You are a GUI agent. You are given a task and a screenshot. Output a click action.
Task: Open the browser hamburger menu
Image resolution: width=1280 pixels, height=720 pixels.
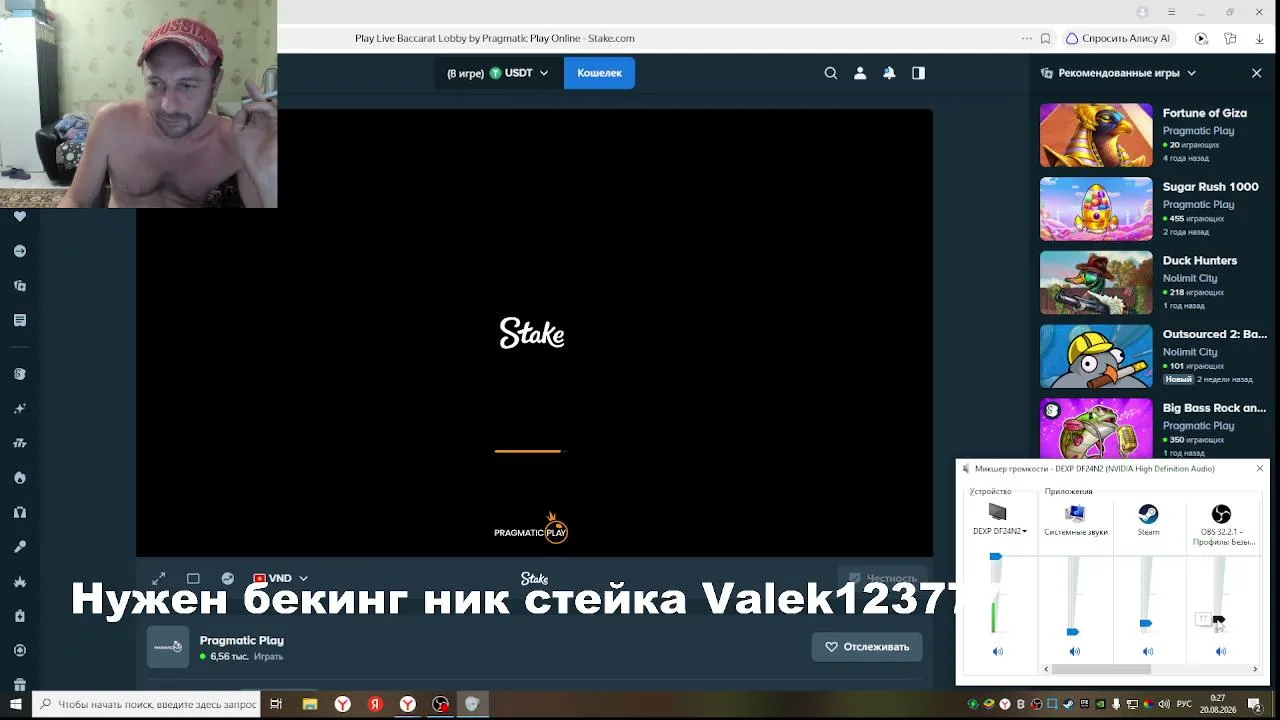(1171, 12)
